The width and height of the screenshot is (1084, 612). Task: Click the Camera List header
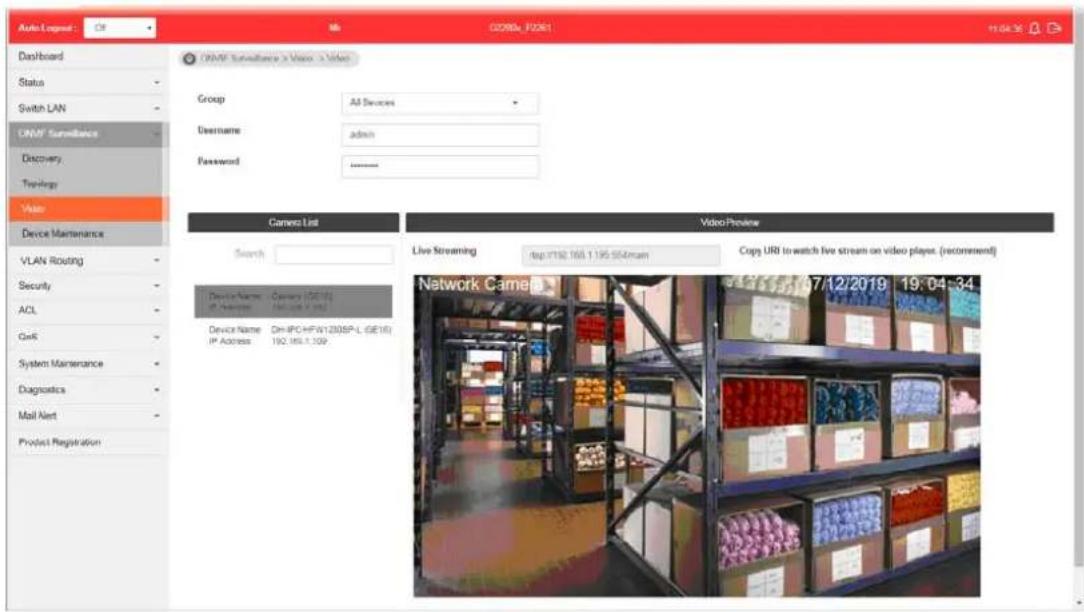tap(293, 223)
